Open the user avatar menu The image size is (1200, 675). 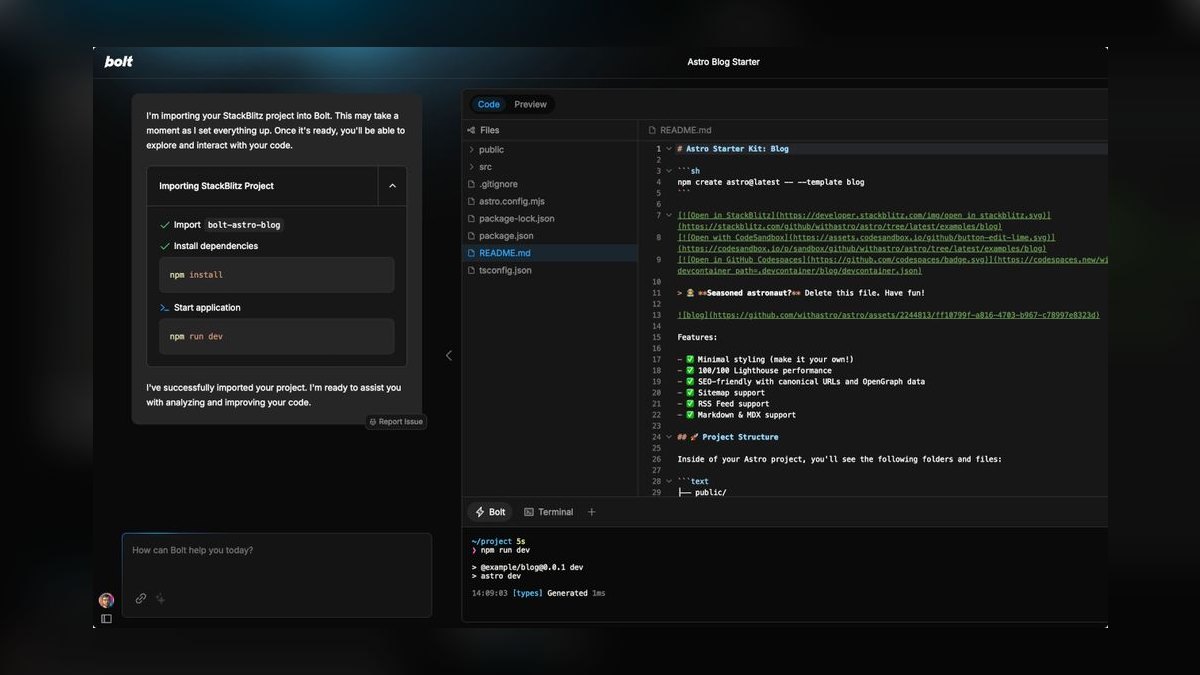click(x=106, y=600)
